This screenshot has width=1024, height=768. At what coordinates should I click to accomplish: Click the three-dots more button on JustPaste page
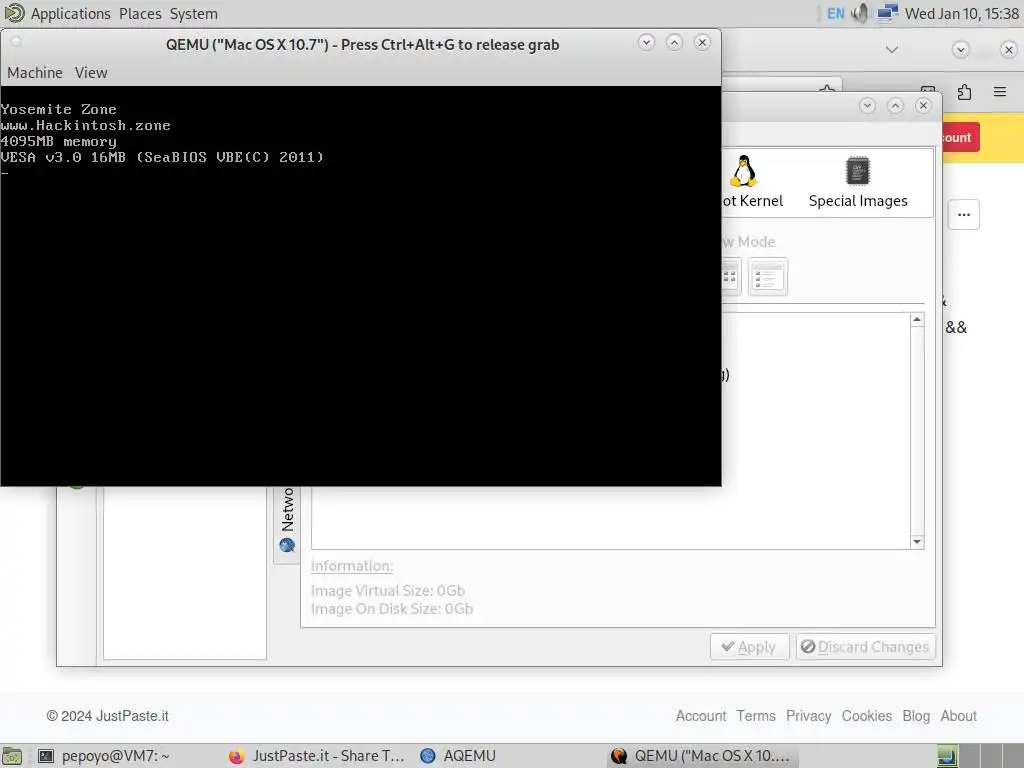point(963,214)
